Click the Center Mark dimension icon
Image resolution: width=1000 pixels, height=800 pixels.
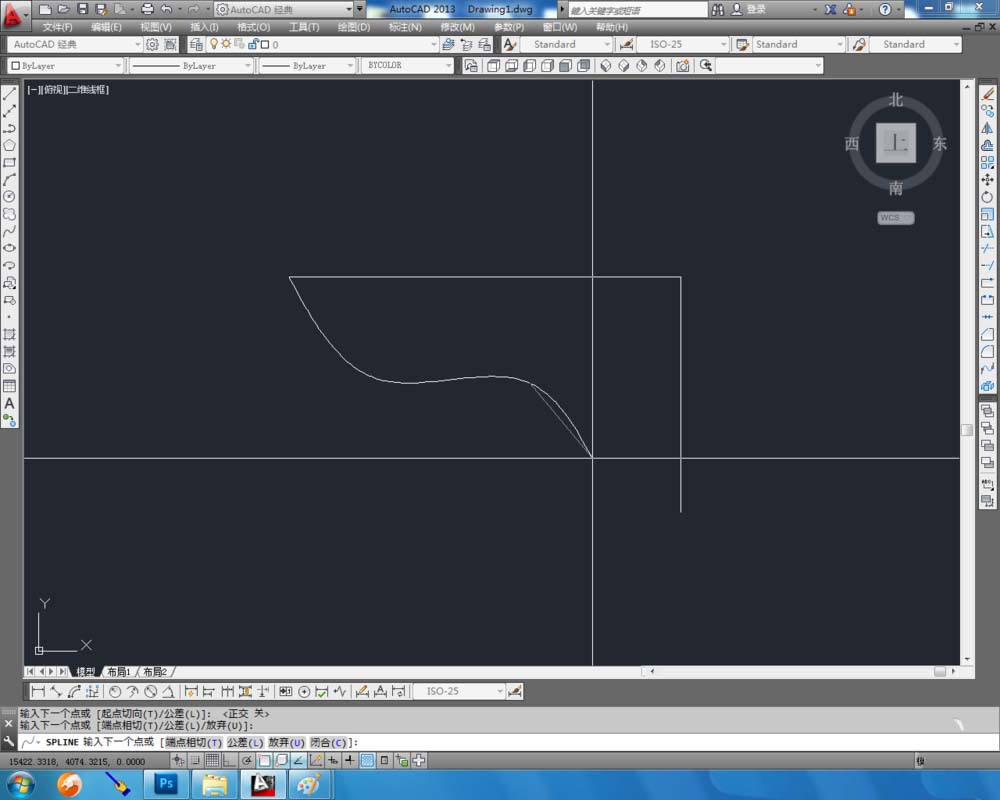coord(304,692)
